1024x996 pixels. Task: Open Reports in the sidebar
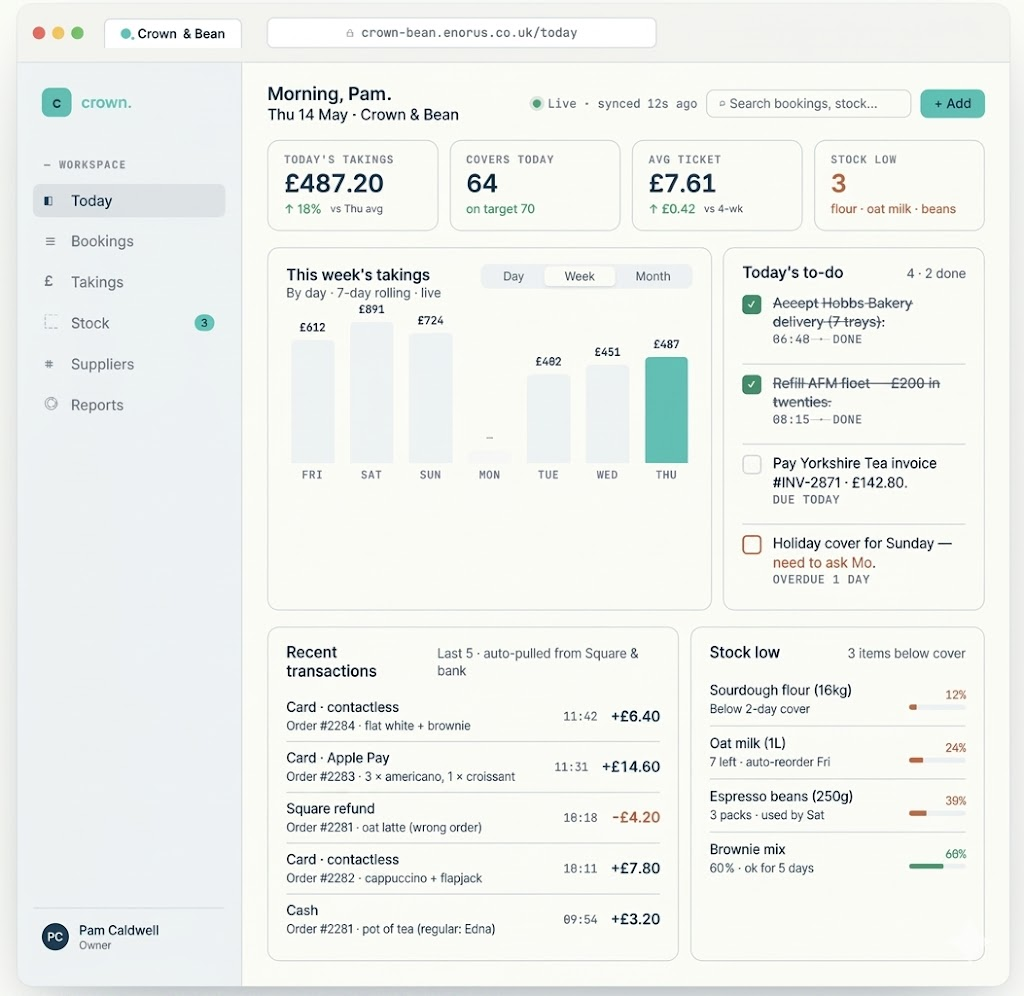pyautogui.click(x=129, y=405)
